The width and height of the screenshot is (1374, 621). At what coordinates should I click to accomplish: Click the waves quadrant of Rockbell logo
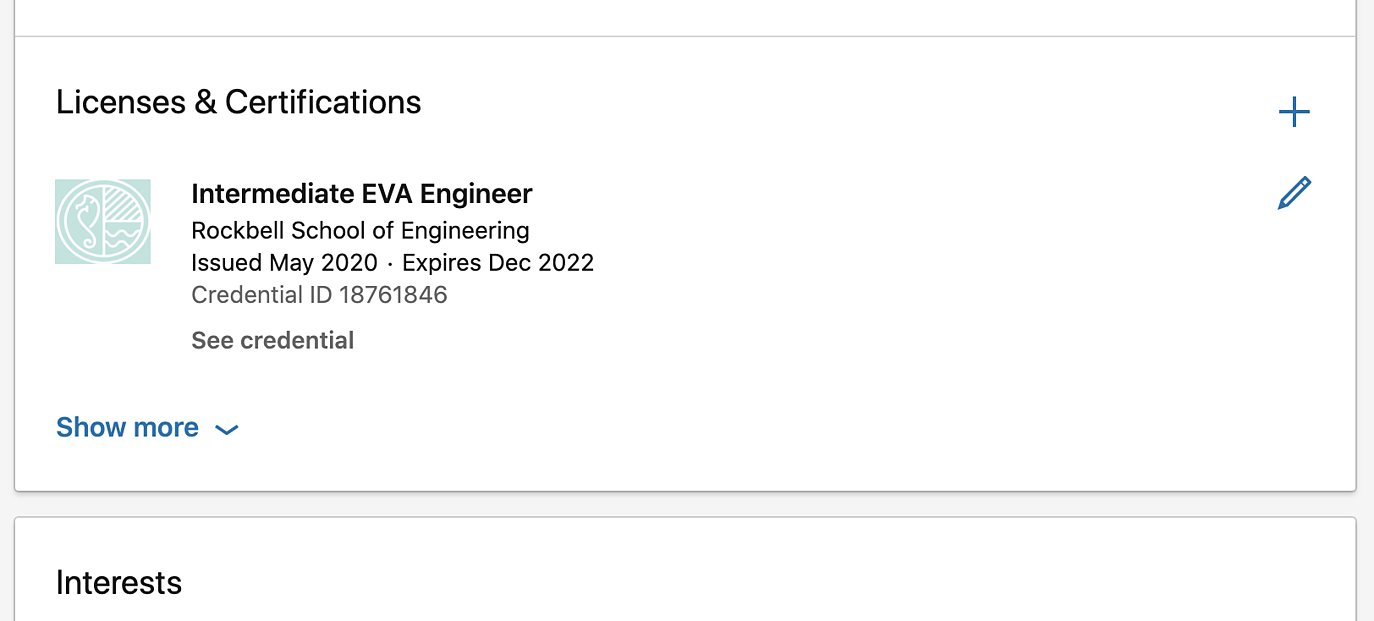[x=124, y=239]
